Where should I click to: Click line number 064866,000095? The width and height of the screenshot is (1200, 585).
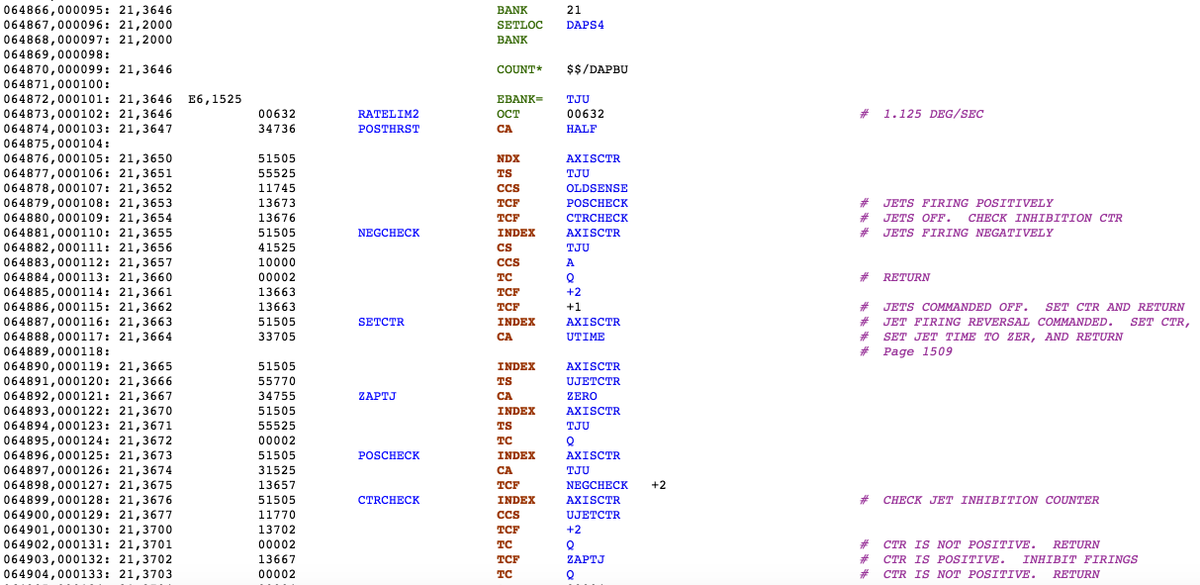tap(57, 10)
